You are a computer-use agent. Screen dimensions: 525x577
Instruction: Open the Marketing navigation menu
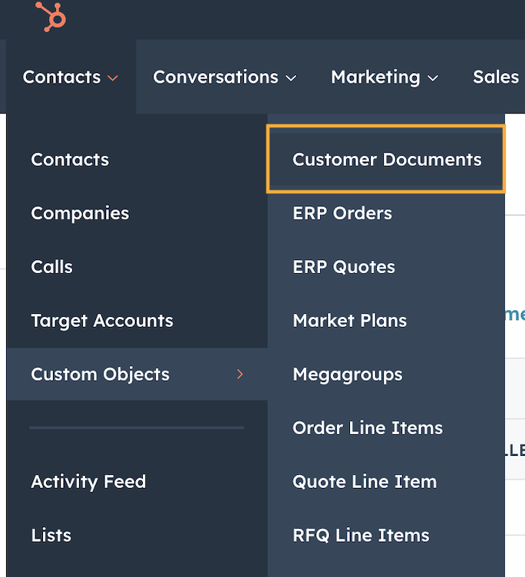(384, 77)
